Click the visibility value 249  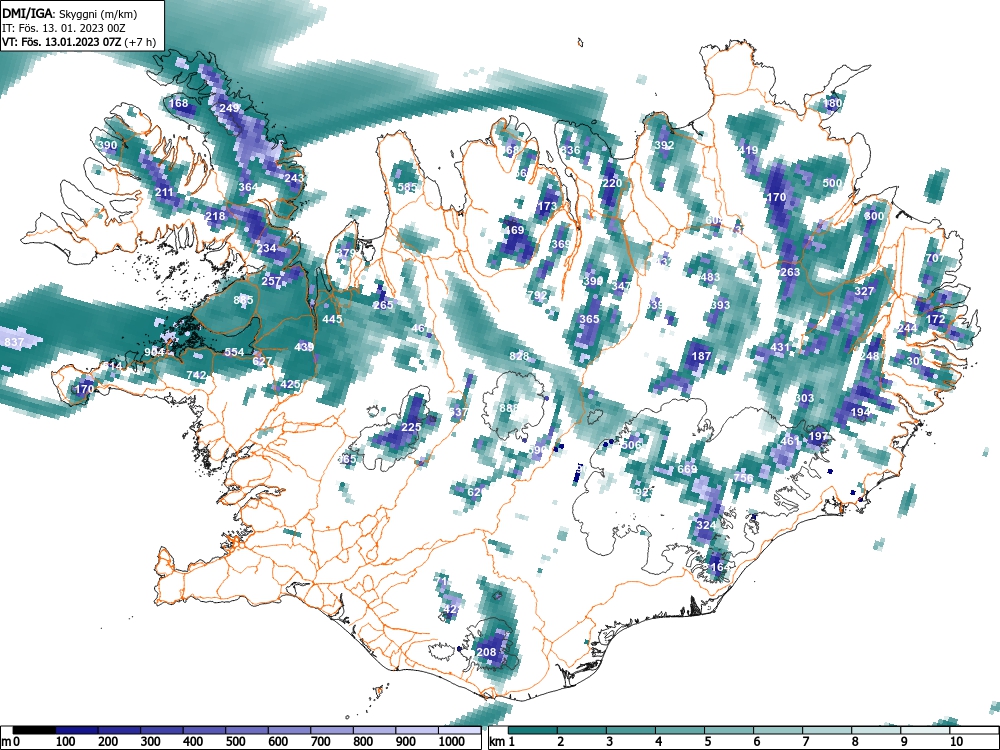(x=229, y=108)
